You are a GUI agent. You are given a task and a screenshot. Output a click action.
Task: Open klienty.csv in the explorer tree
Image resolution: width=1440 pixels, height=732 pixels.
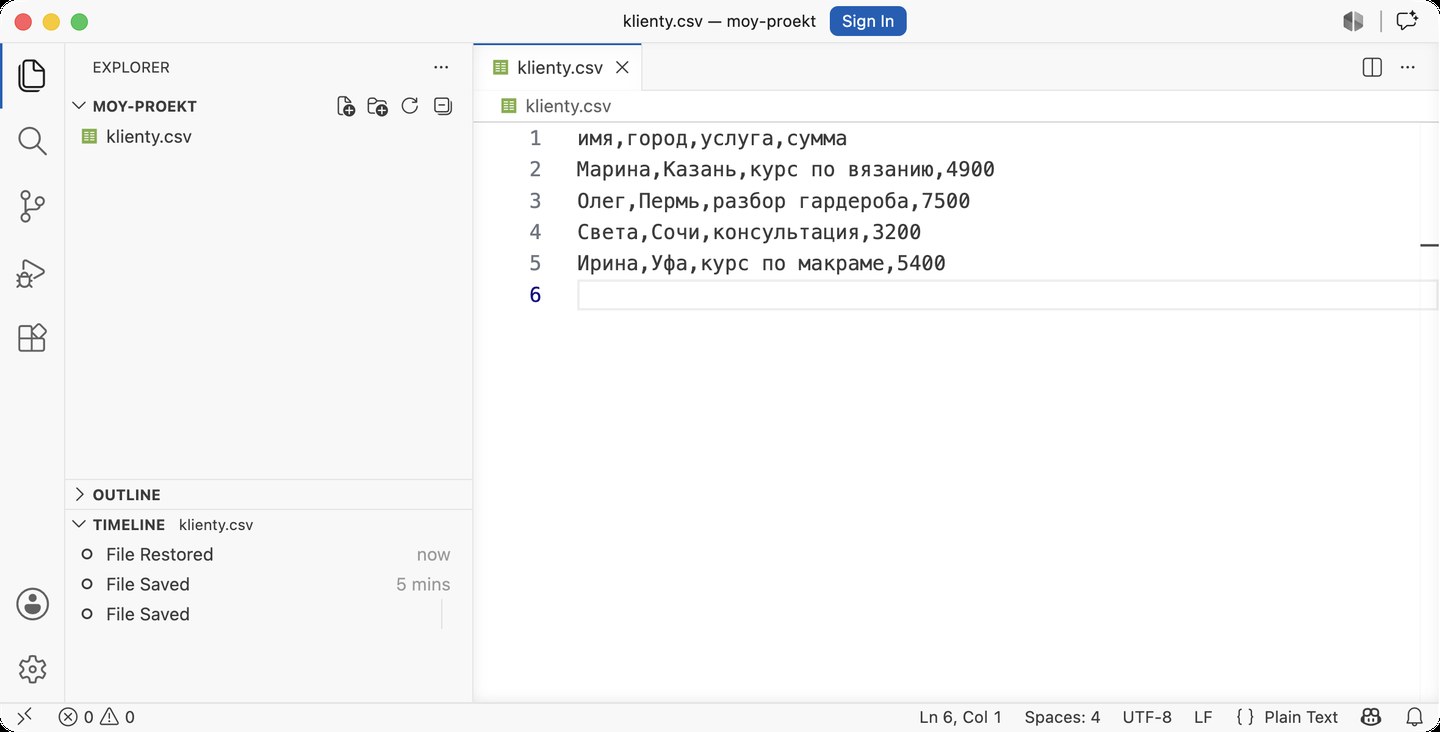click(148, 137)
